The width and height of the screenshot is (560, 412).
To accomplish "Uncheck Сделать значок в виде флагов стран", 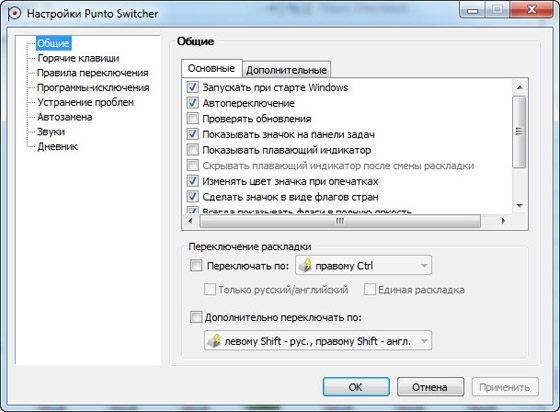I will pos(192,196).
